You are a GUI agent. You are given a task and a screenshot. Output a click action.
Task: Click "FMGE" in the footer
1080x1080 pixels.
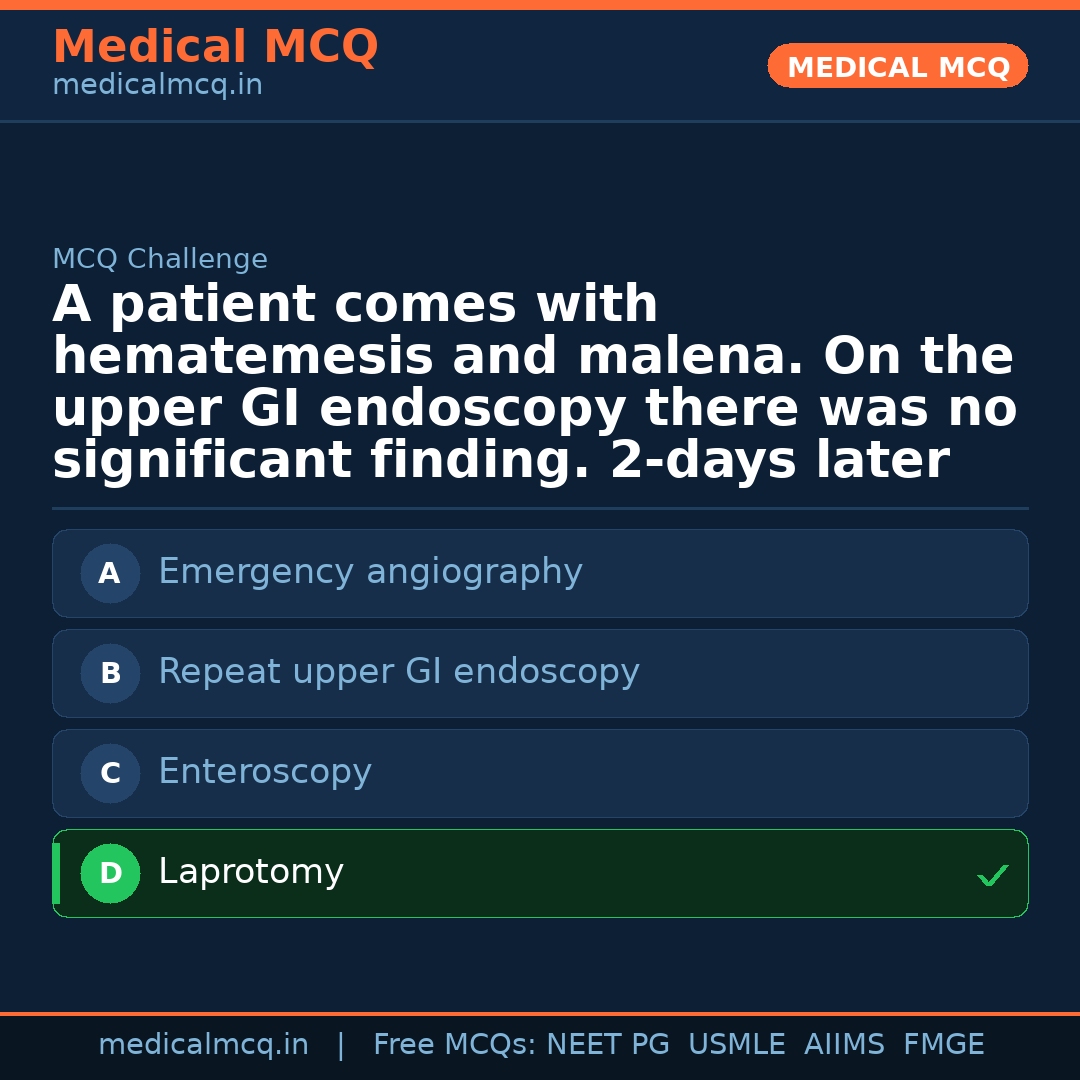(x=943, y=1045)
